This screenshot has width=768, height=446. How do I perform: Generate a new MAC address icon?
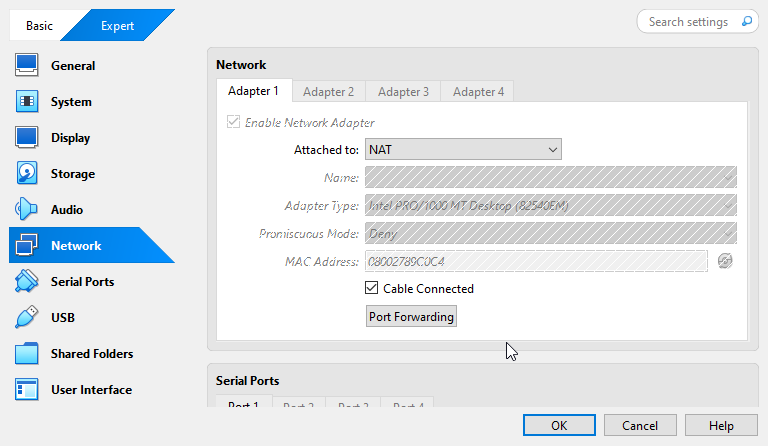[725, 261]
